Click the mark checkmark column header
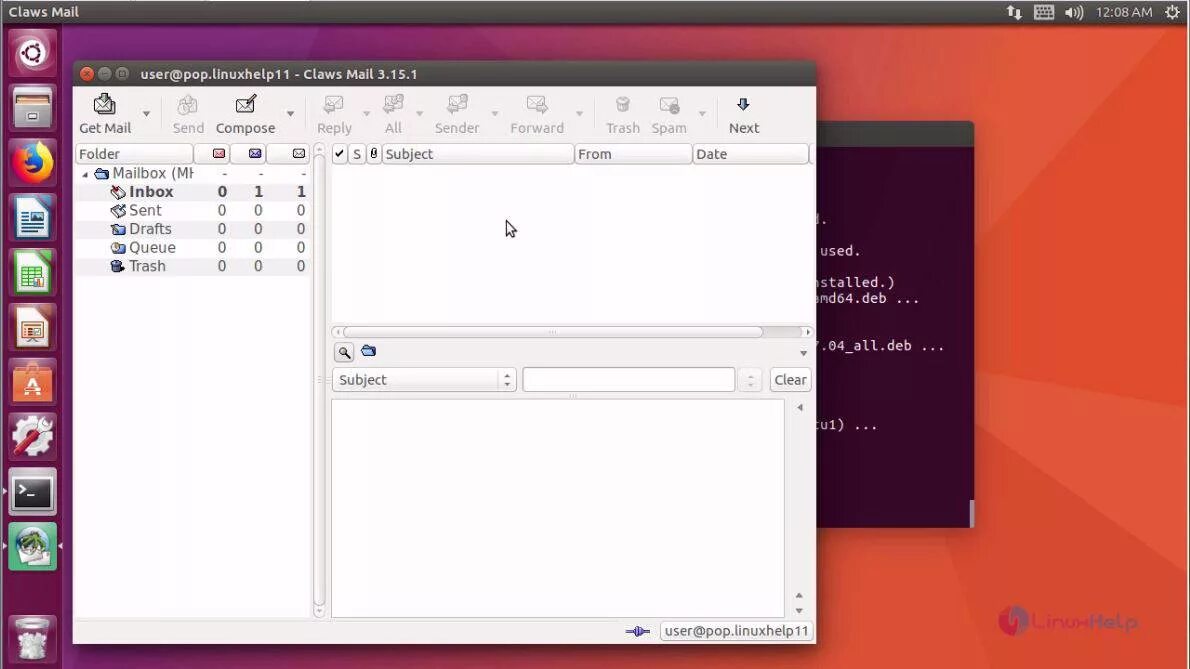1190x669 pixels. click(339, 154)
